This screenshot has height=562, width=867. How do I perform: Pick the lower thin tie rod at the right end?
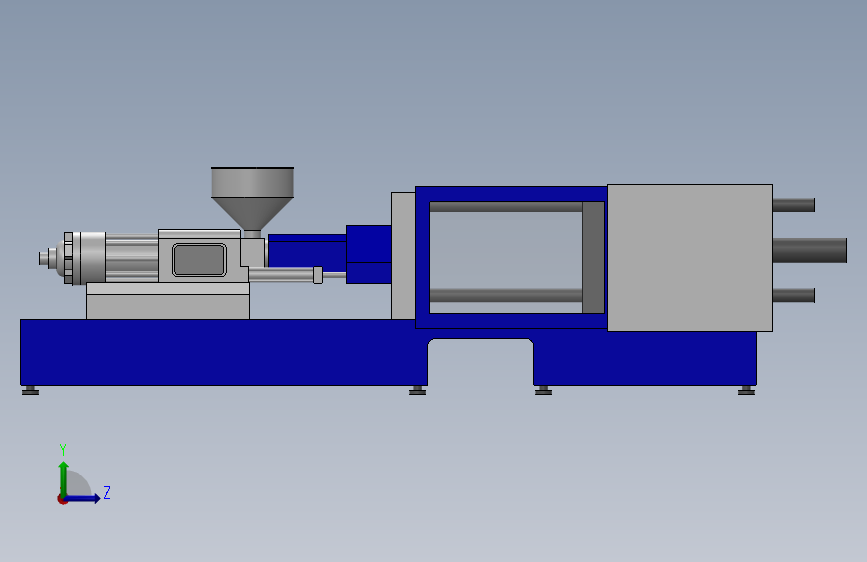(x=793, y=295)
